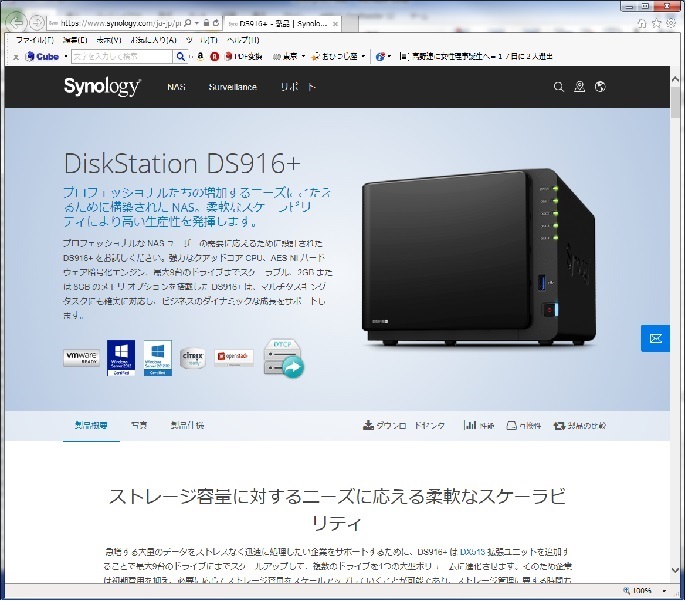Image resolution: width=686 pixels, height=601 pixels.
Task: Open the ヘルプ(H) menu
Action: pos(243,40)
